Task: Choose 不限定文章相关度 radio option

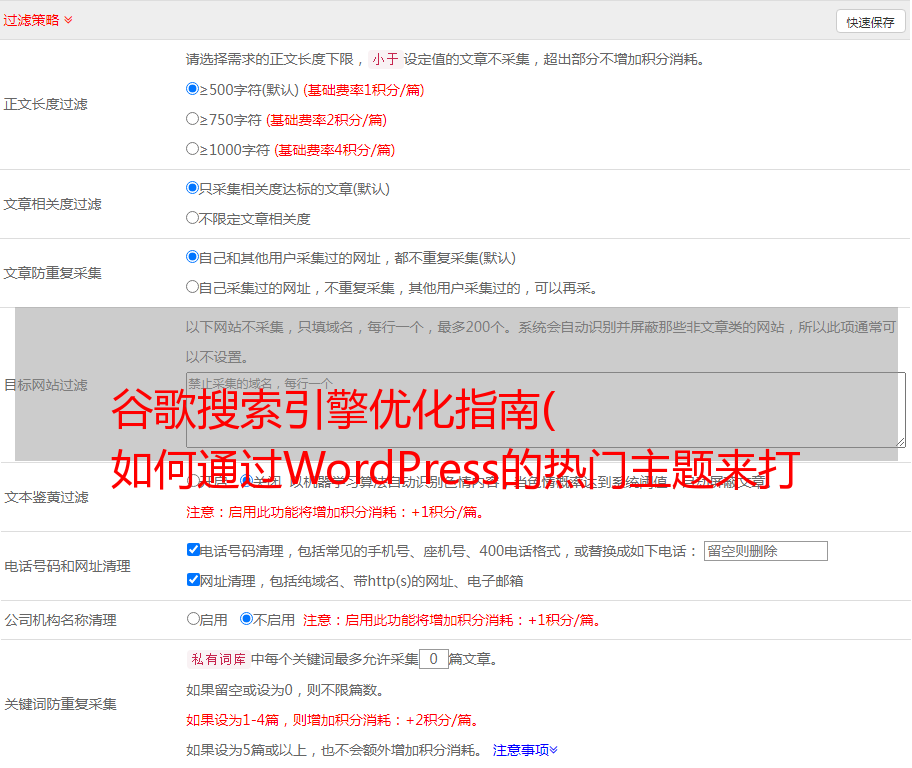Action: pyautogui.click(x=192, y=218)
